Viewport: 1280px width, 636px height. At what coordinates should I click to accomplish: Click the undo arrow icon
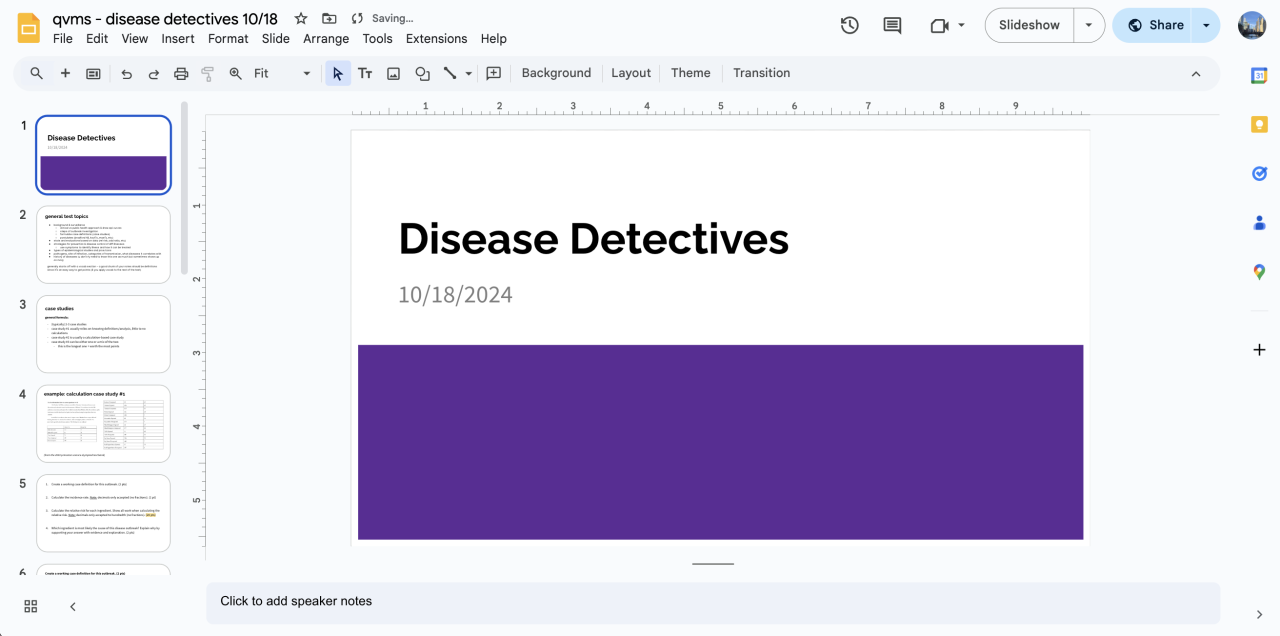[126, 73]
